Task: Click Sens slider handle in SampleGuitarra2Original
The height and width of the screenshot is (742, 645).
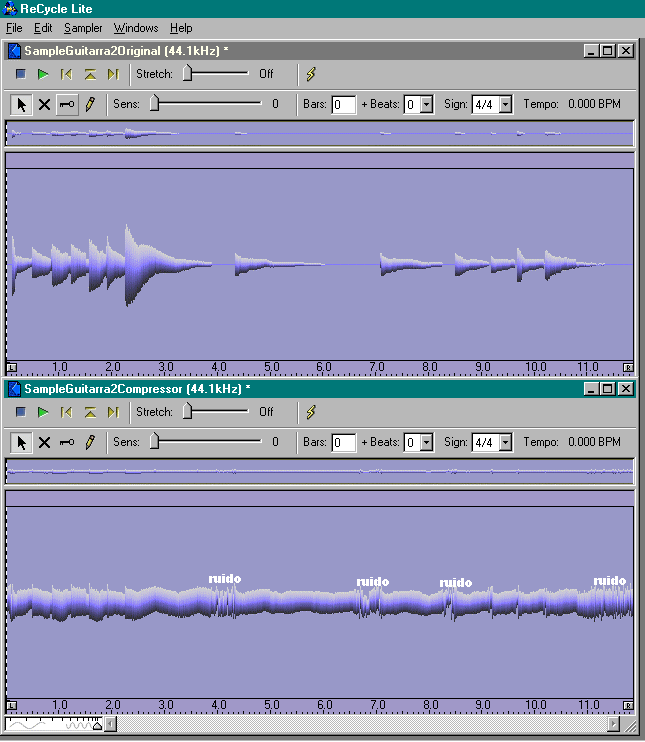Action: pyautogui.click(x=154, y=103)
